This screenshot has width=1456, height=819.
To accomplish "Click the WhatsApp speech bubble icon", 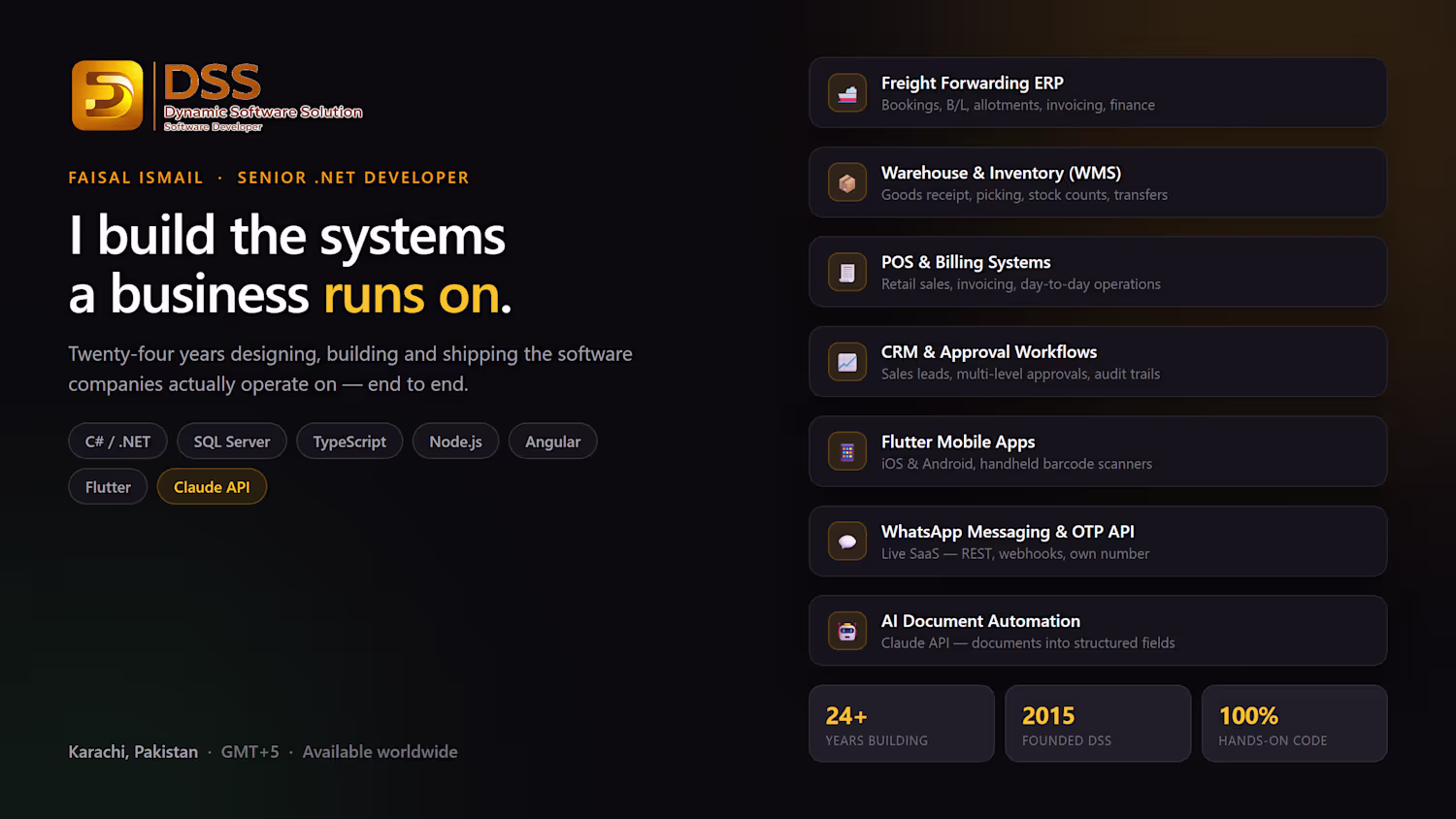I will pyautogui.click(x=847, y=541).
